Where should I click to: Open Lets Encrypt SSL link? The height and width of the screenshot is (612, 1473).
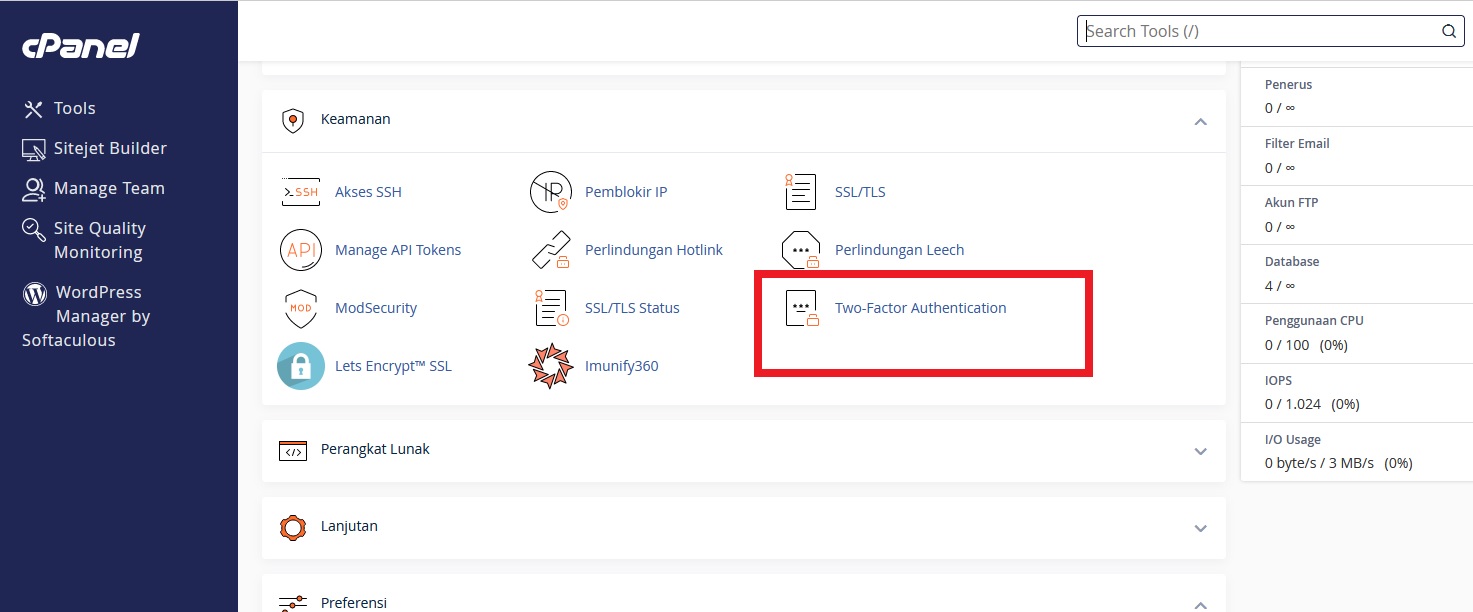point(393,366)
